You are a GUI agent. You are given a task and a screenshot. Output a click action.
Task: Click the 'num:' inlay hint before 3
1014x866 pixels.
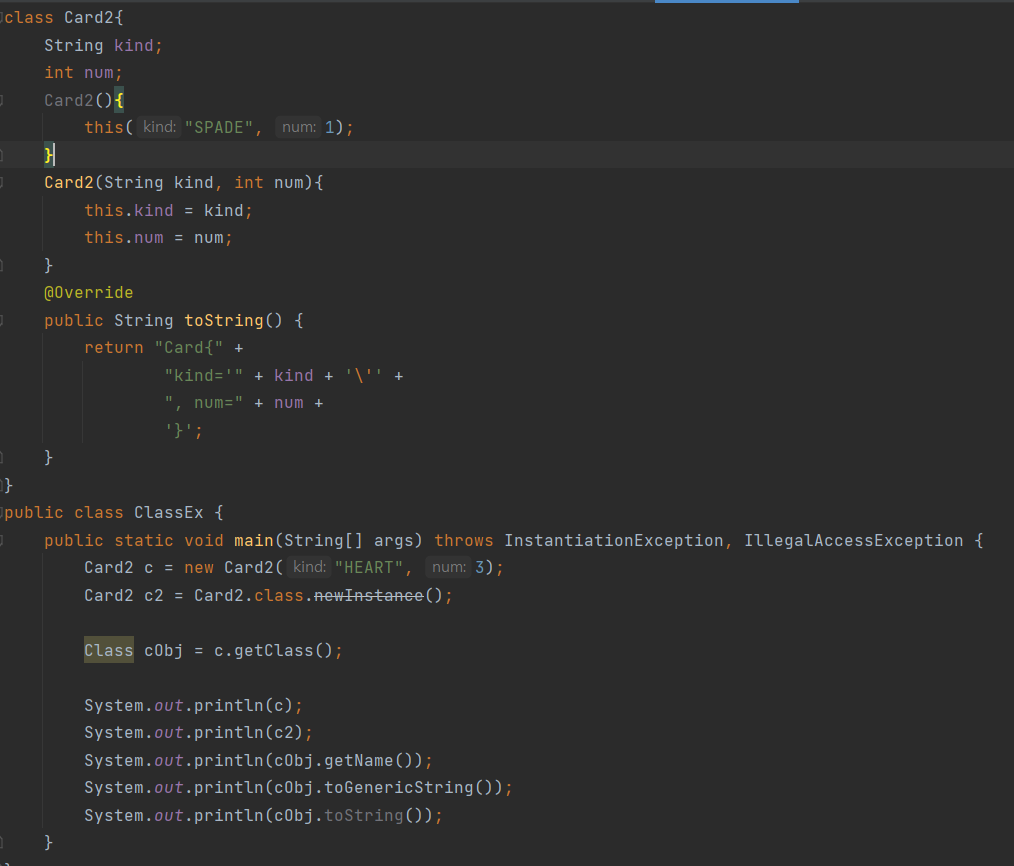point(449,567)
